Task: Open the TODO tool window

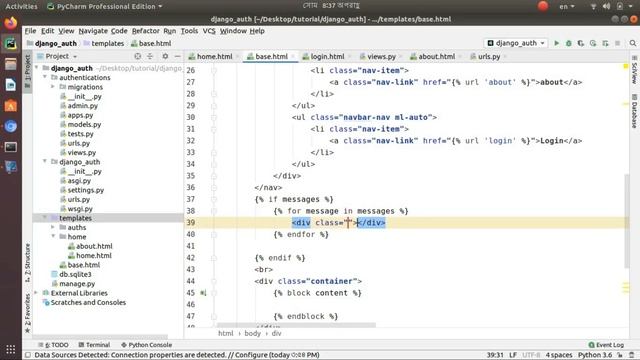Action: [x=53, y=345]
